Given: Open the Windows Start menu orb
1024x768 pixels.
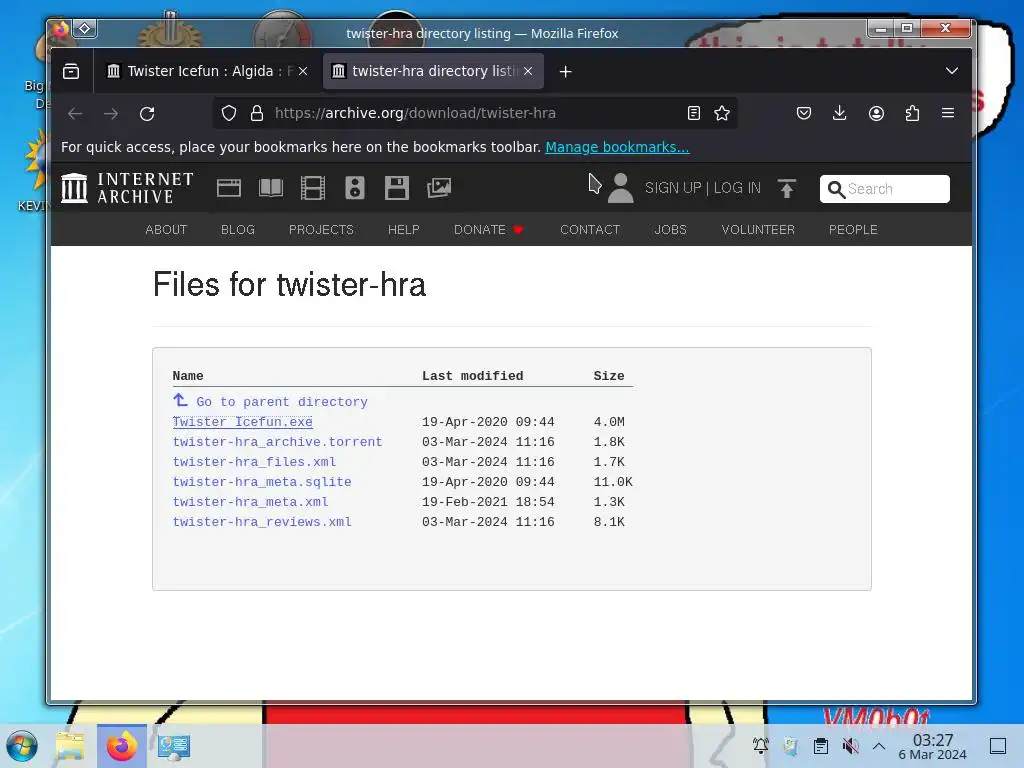Looking at the screenshot, I should pos(22,746).
